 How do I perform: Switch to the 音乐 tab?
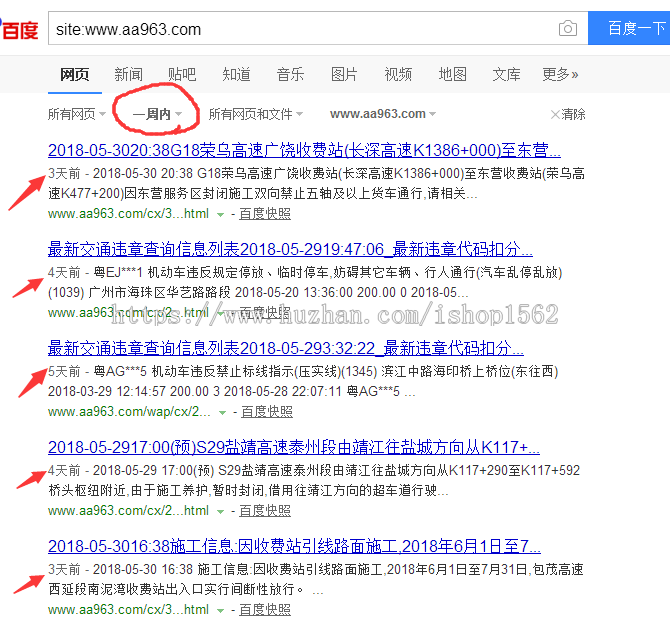tap(291, 74)
